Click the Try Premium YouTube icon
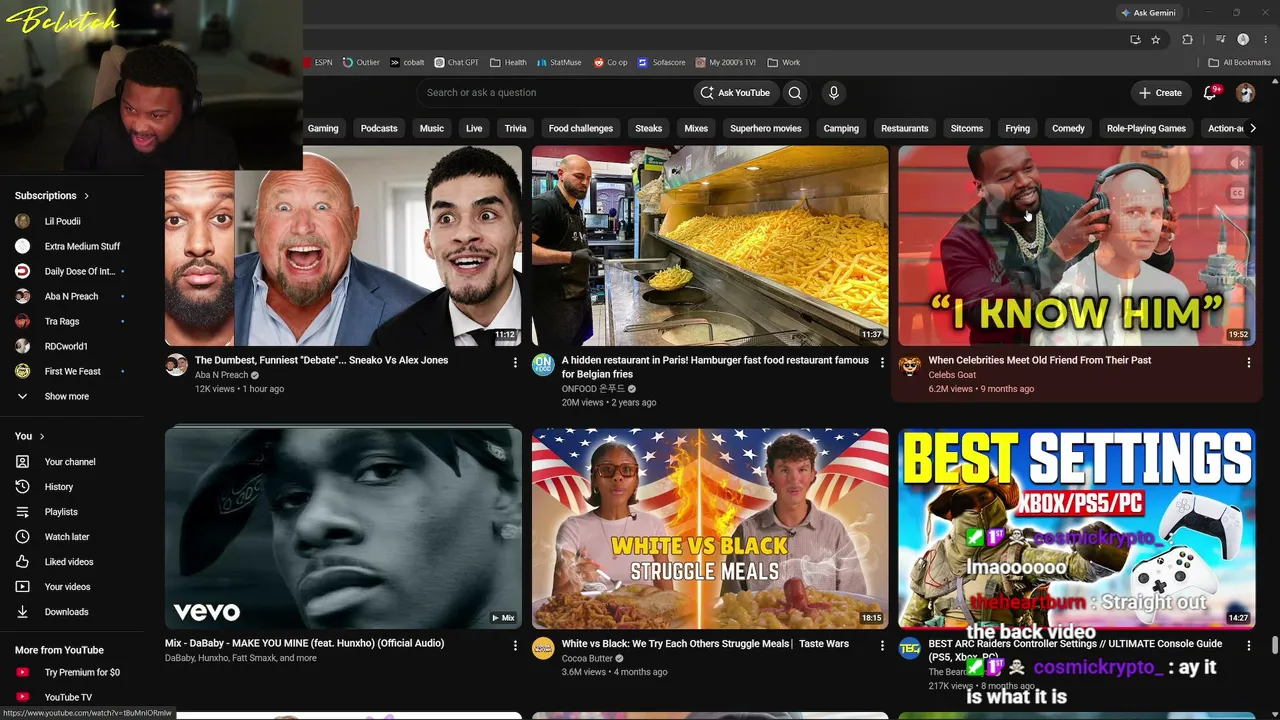 pyautogui.click(x=22, y=672)
